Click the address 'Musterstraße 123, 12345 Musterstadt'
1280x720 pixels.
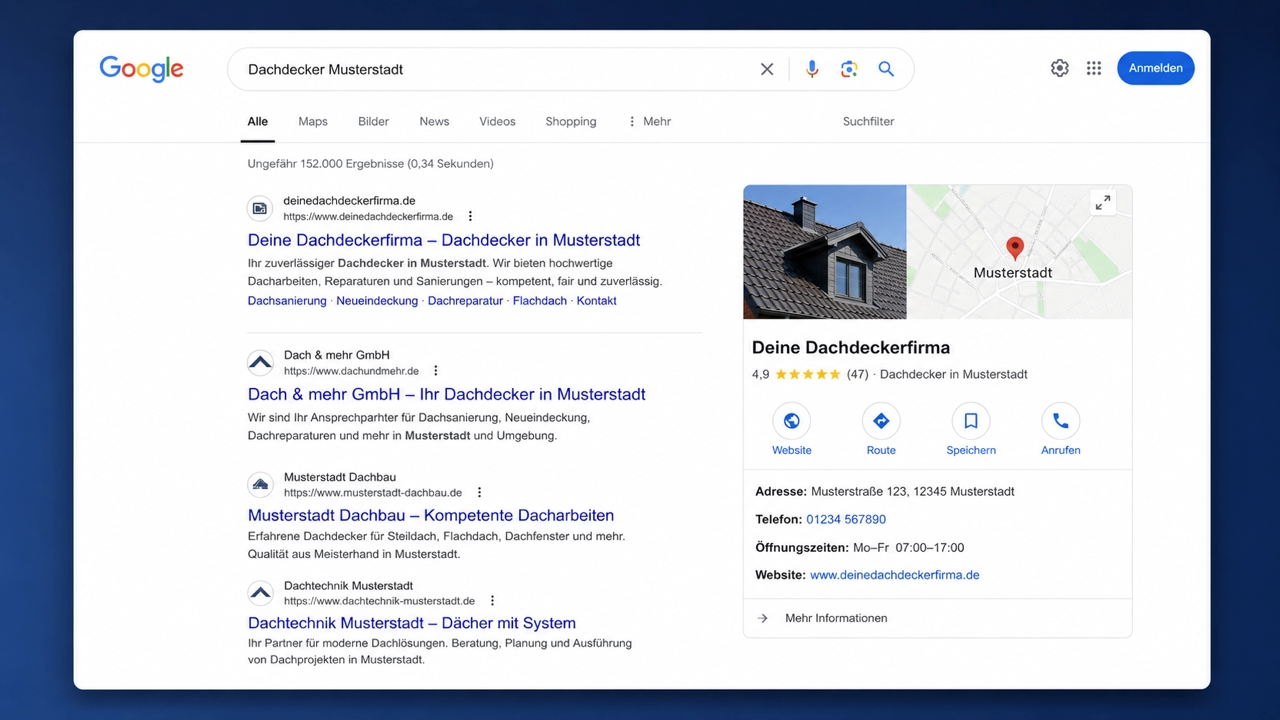913,491
